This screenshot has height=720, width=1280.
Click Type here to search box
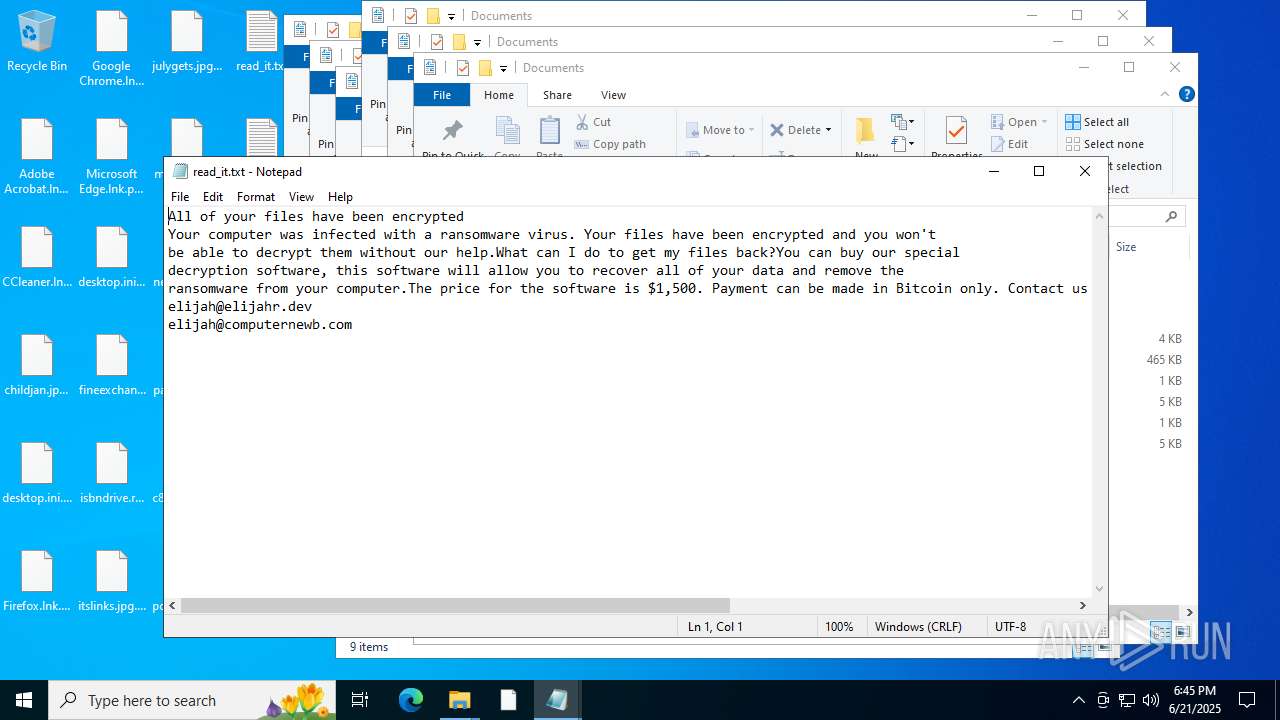190,700
